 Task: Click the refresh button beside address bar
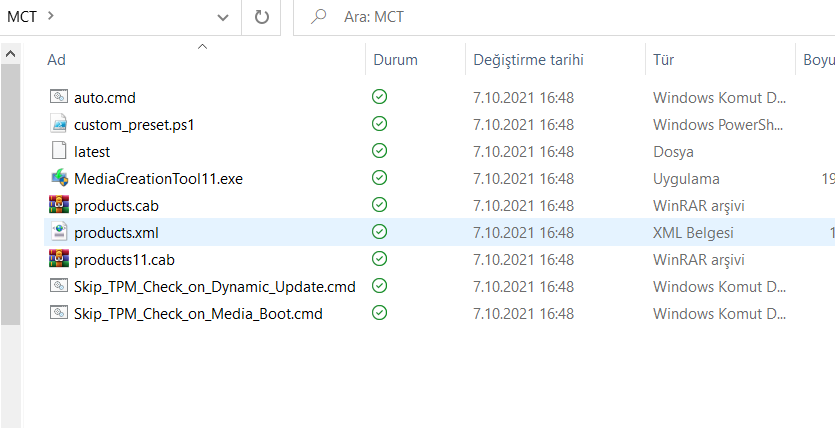262,17
